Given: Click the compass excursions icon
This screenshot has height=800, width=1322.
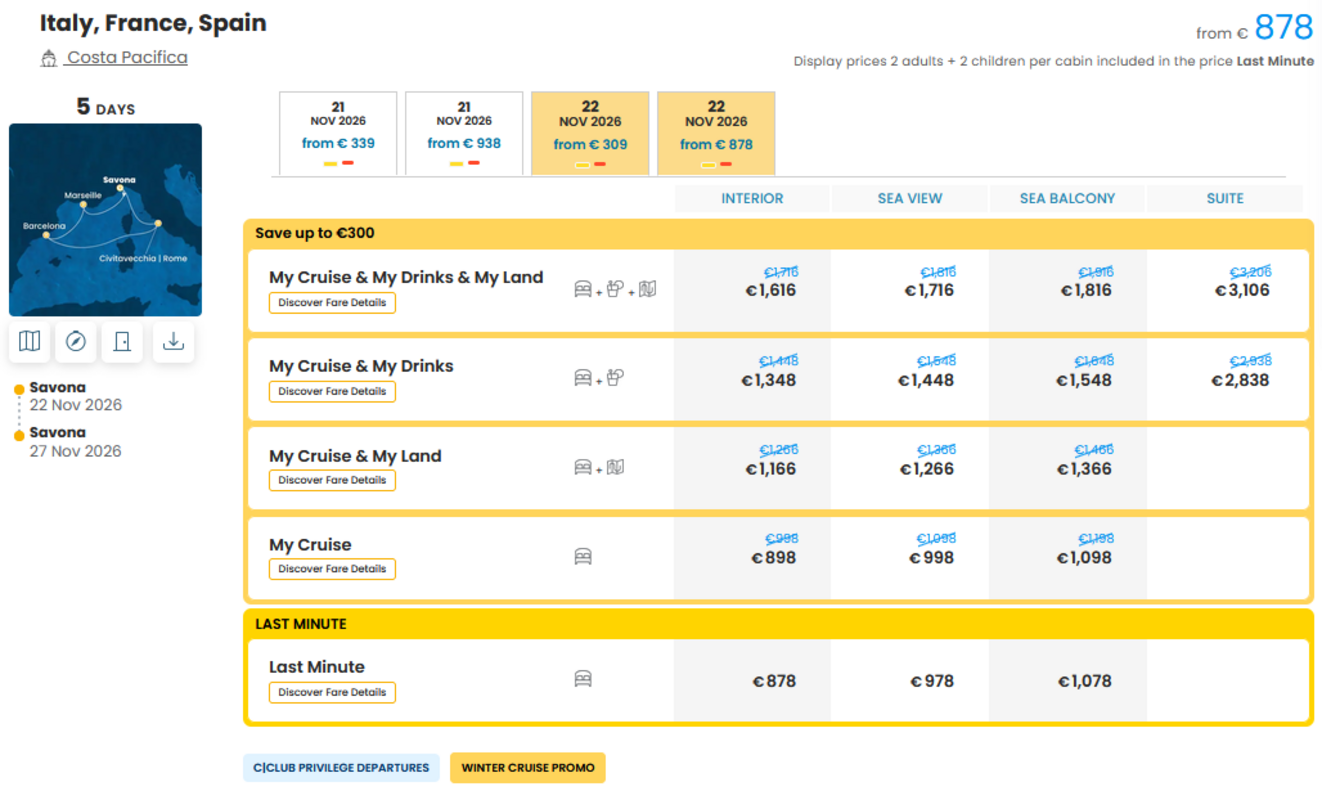Looking at the screenshot, I should (x=76, y=342).
